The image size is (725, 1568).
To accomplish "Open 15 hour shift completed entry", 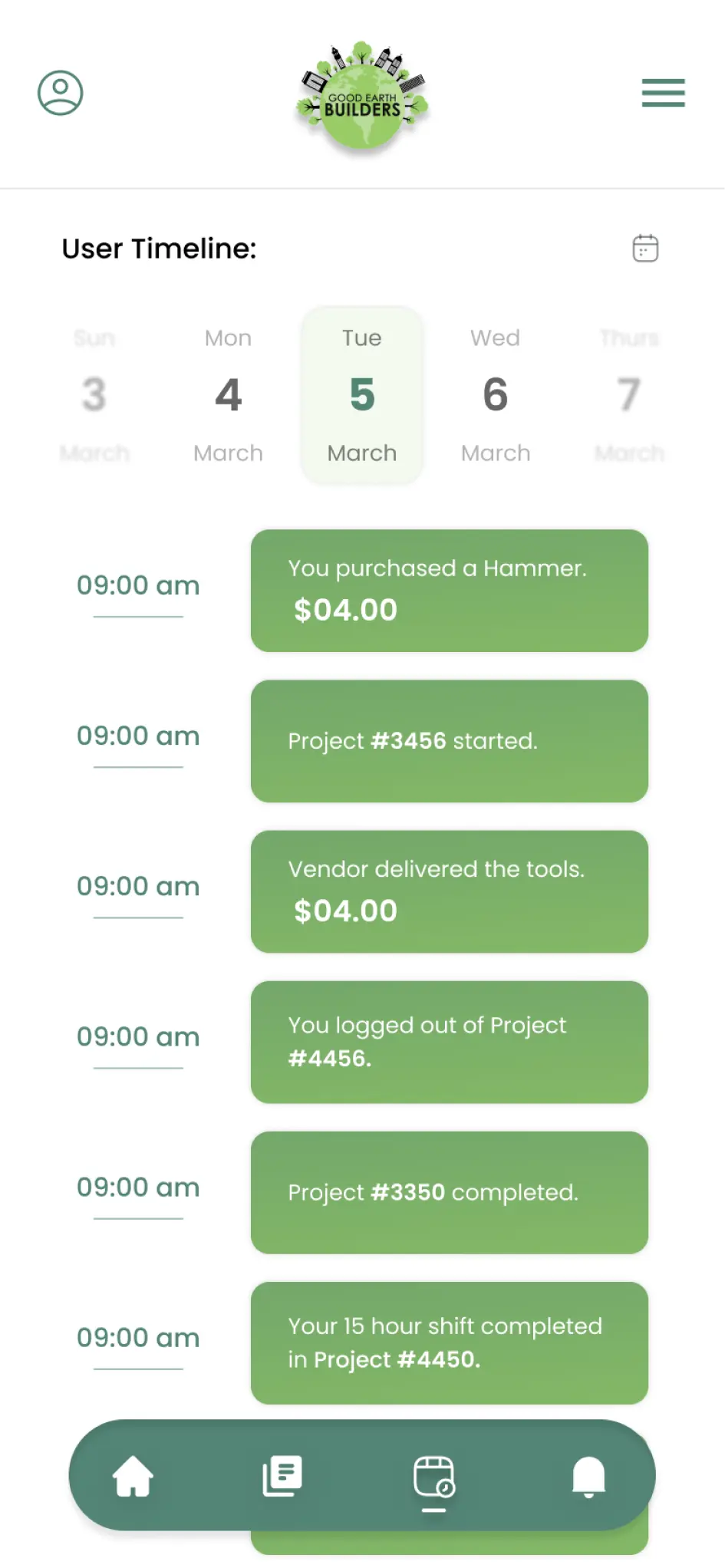I will pos(449,1342).
